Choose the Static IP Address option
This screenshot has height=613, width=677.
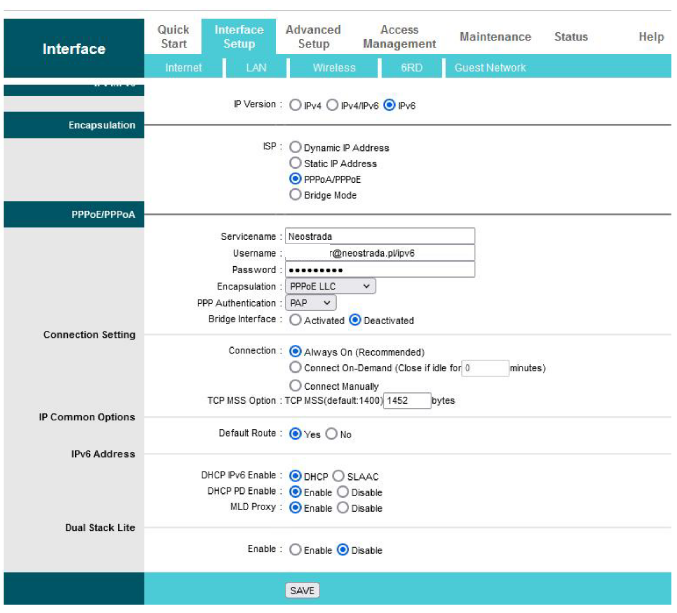(295, 163)
